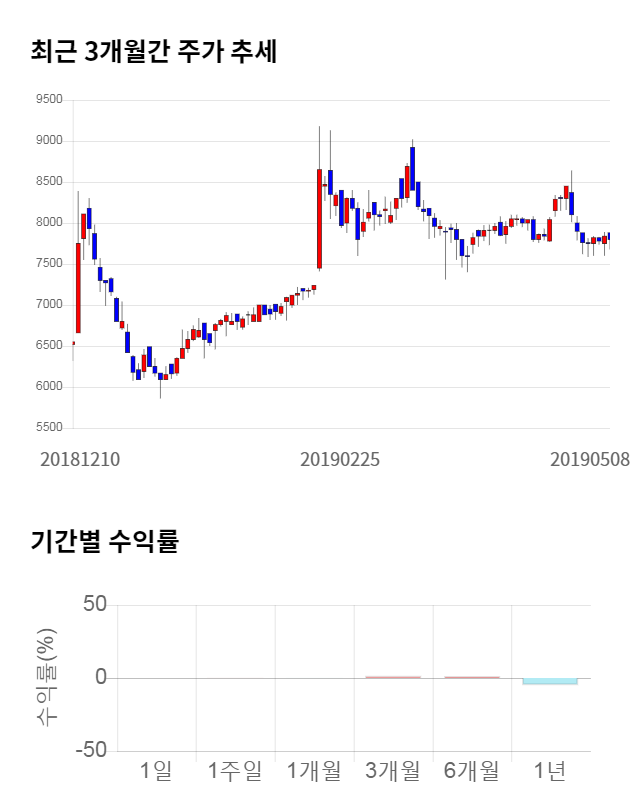Select the '3개월' period label

[x=393, y=770]
